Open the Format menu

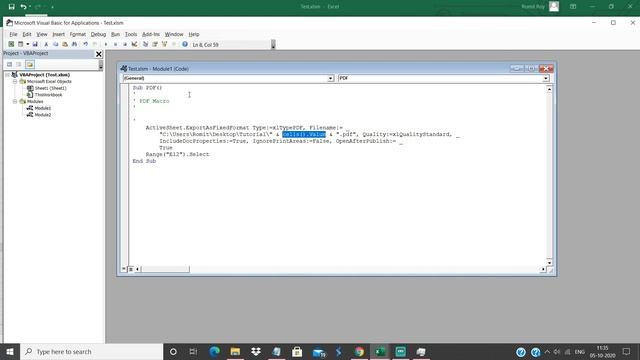point(78,34)
